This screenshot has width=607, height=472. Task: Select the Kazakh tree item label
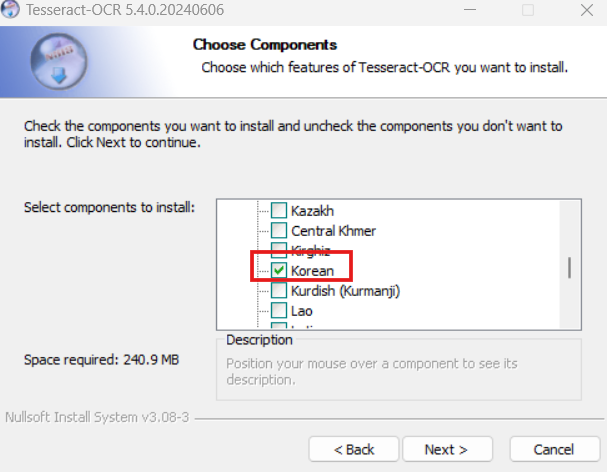pyautogui.click(x=312, y=211)
